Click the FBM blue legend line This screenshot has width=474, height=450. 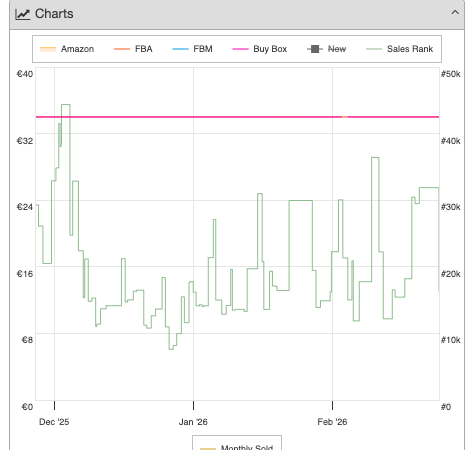tap(180, 49)
